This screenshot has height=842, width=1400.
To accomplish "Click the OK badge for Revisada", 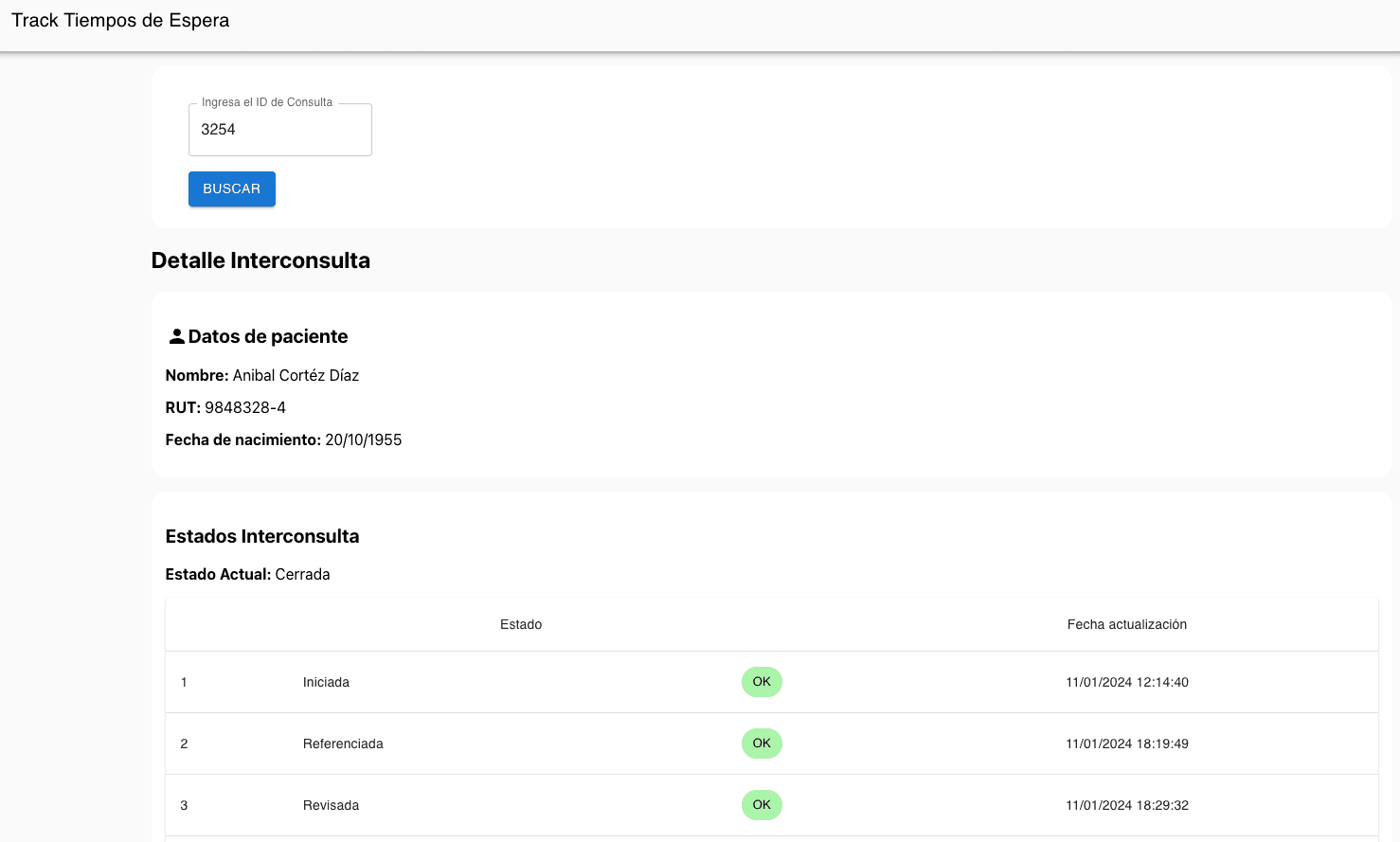I will 762,805.
